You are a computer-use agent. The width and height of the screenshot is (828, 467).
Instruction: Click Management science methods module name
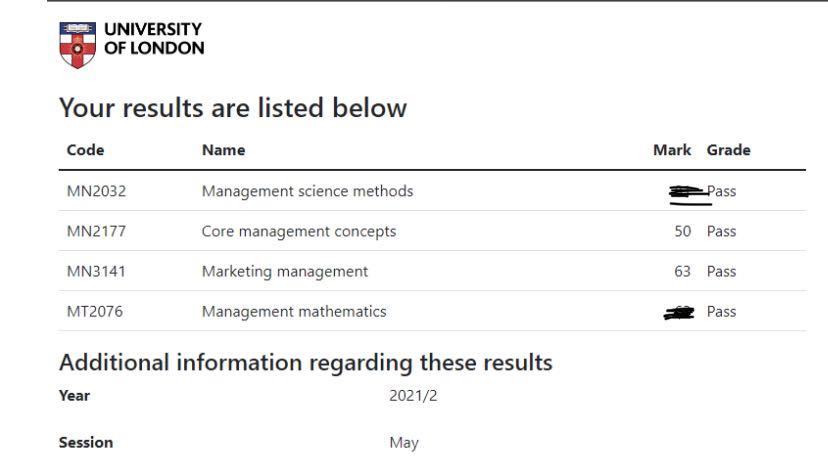[307, 191]
